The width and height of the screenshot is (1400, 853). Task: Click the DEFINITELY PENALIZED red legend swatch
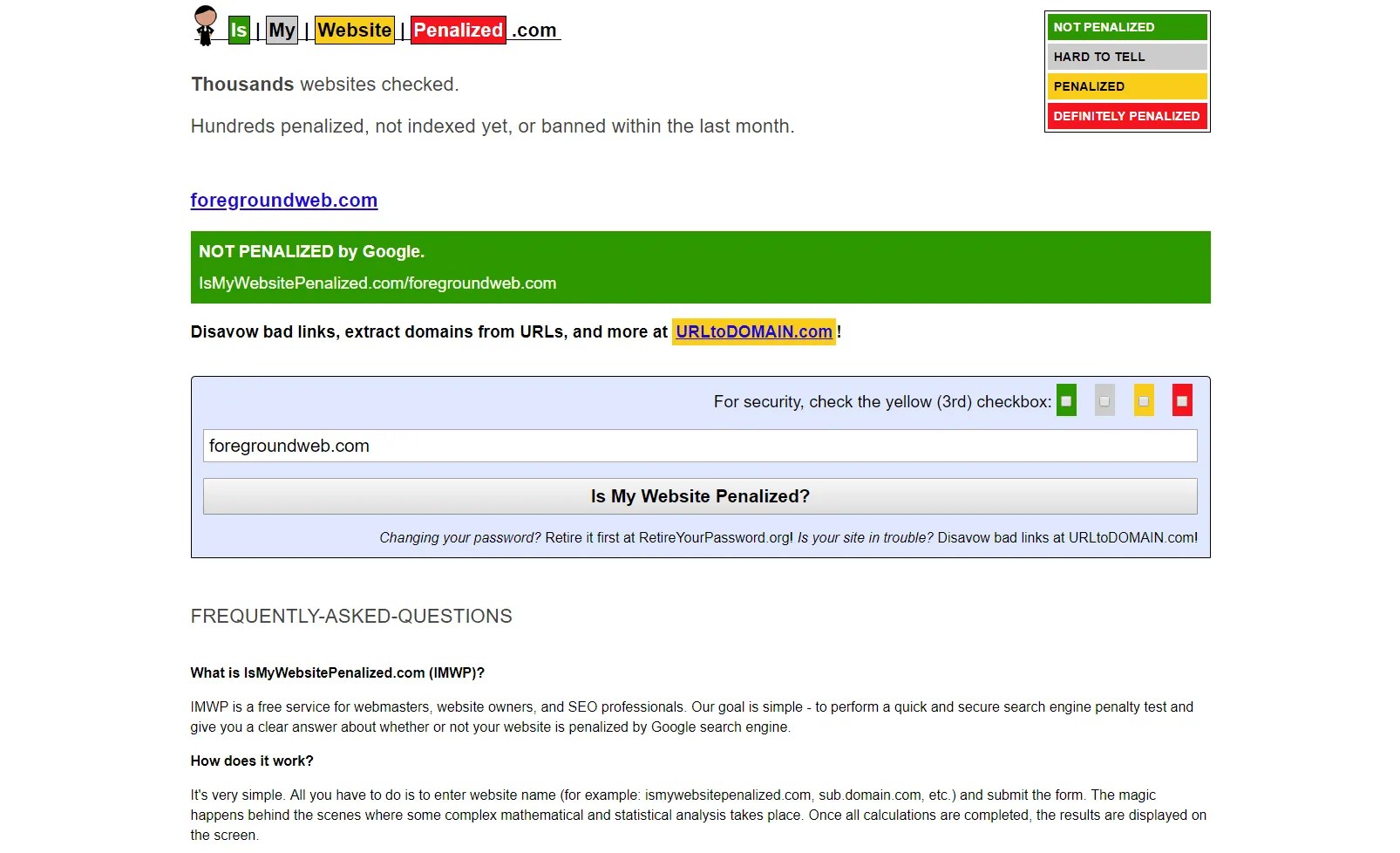1127,116
